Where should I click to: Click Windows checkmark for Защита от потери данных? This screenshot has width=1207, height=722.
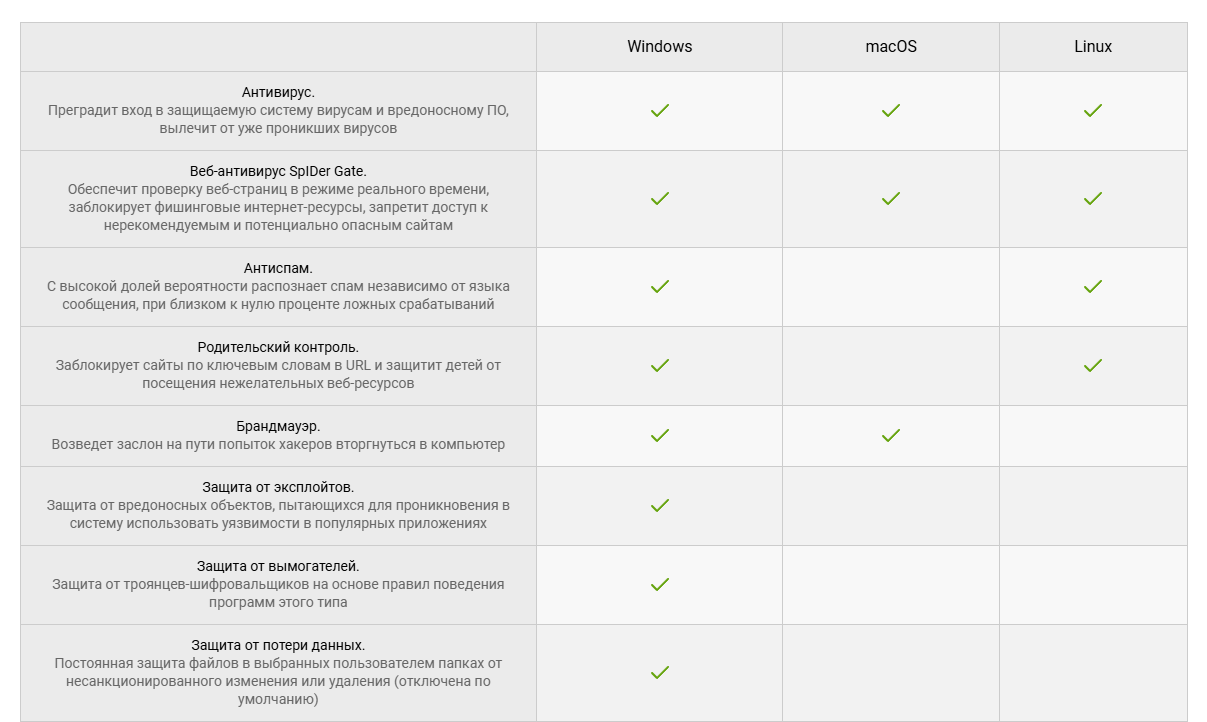tap(659, 673)
